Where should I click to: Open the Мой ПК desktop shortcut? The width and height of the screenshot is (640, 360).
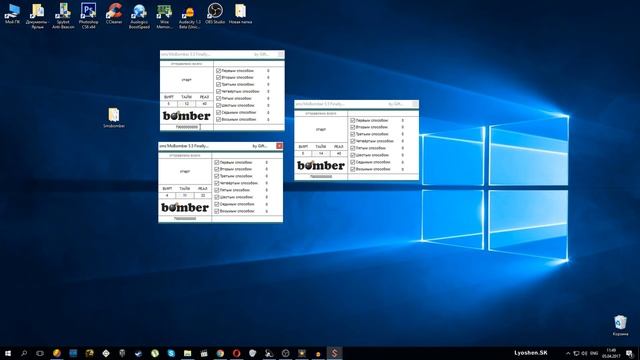12,14
